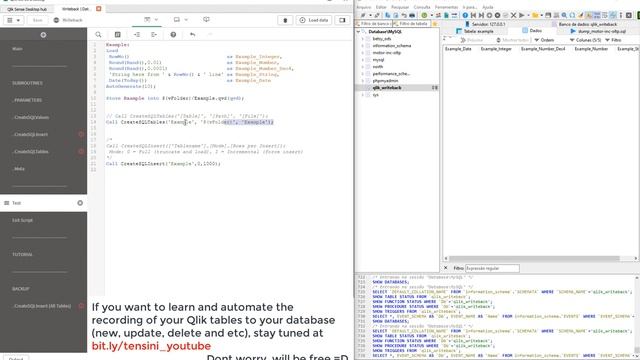Select the .CreateSQLTables script section
Image resolution: width=640 pixels, height=360 pixels.
point(43,151)
